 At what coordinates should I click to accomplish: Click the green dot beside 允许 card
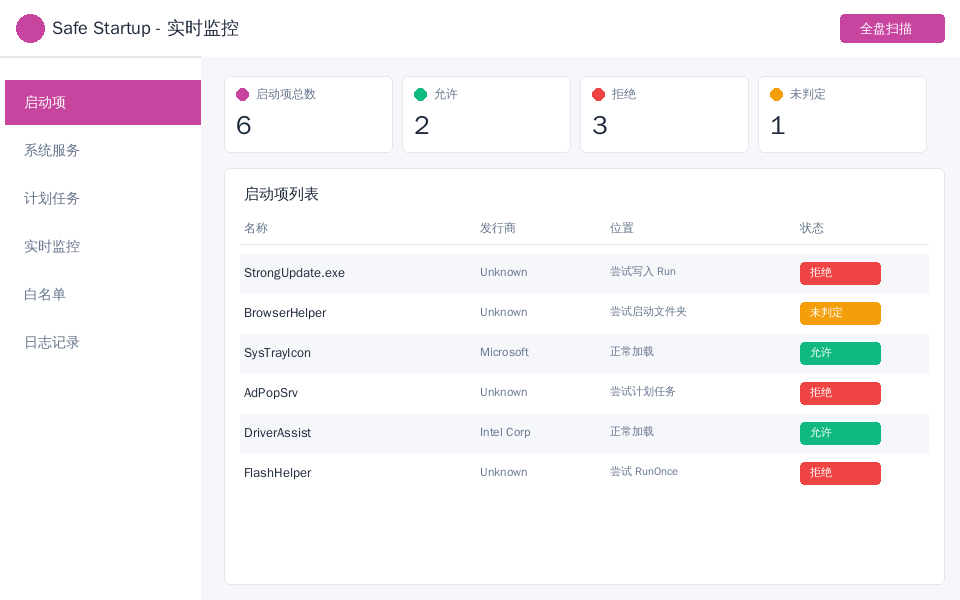pos(421,94)
